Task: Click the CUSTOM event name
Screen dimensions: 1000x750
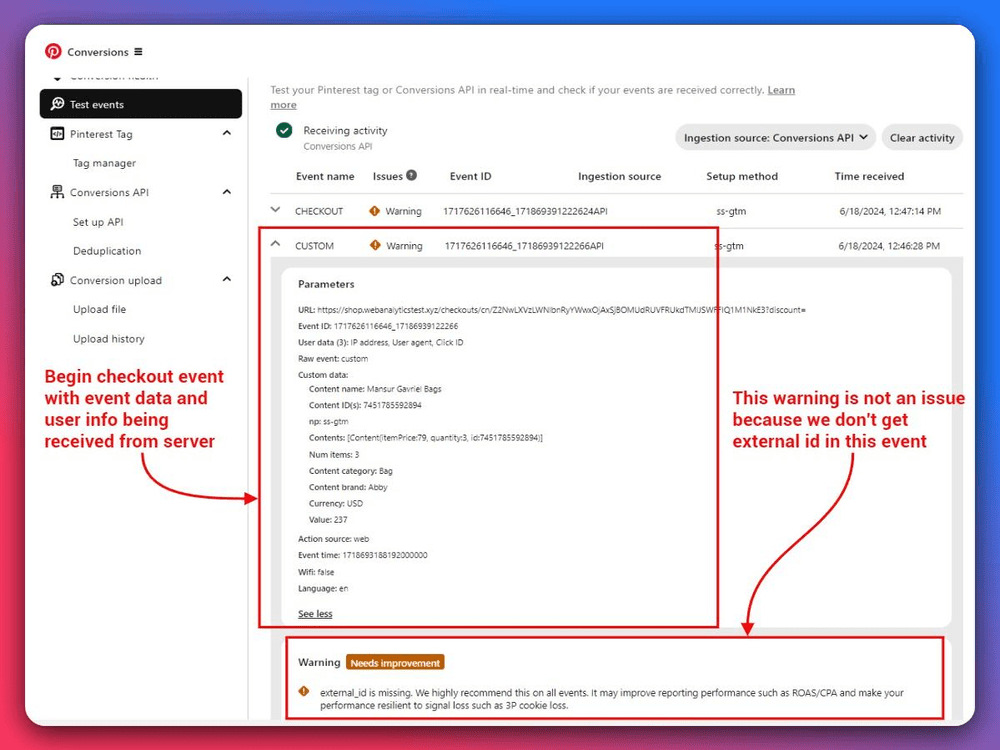Action: 314,246
